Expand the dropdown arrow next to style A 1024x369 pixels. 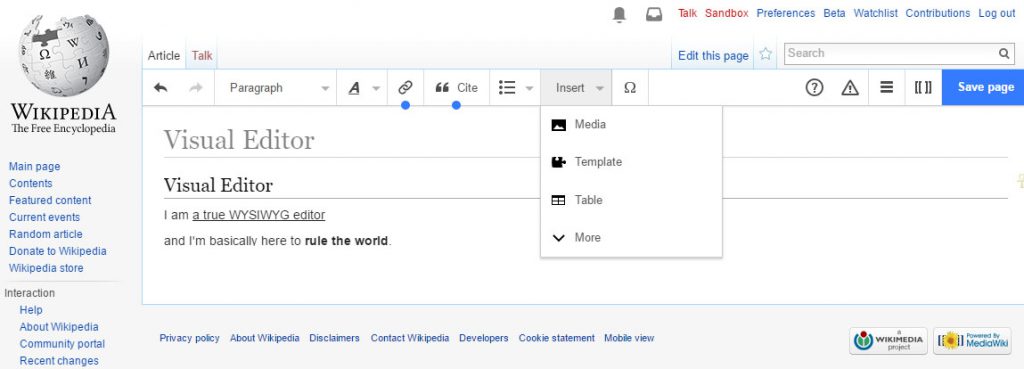click(376, 88)
